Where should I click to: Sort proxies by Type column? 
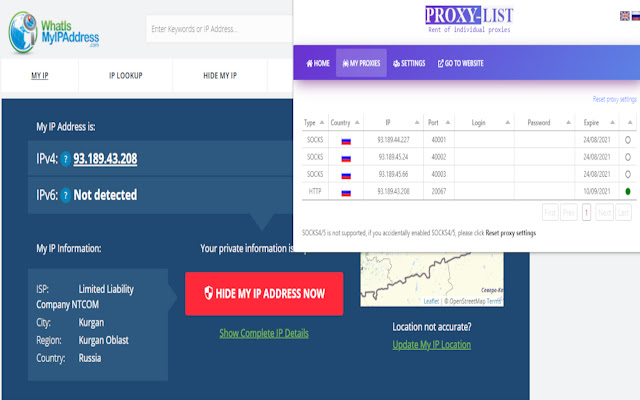(314, 122)
